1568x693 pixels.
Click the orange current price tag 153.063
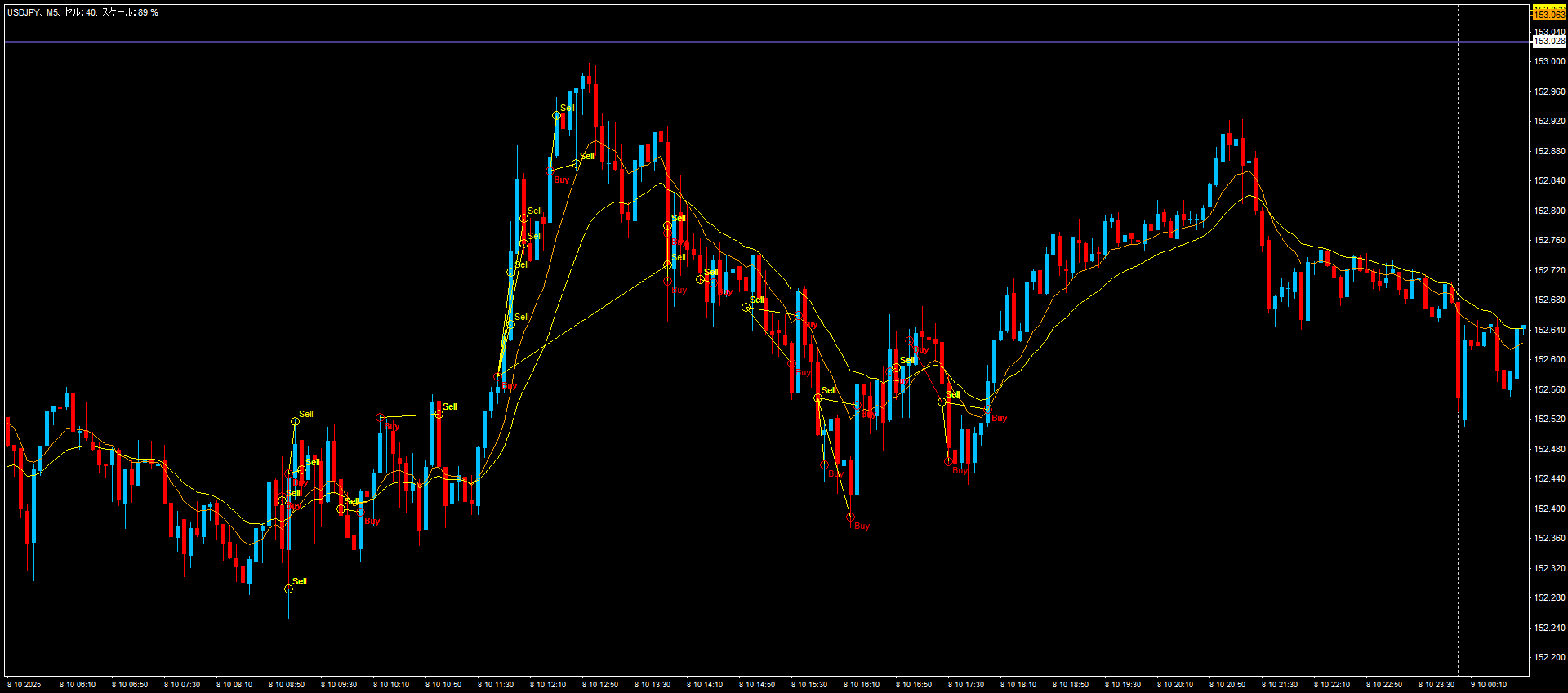click(1548, 14)
